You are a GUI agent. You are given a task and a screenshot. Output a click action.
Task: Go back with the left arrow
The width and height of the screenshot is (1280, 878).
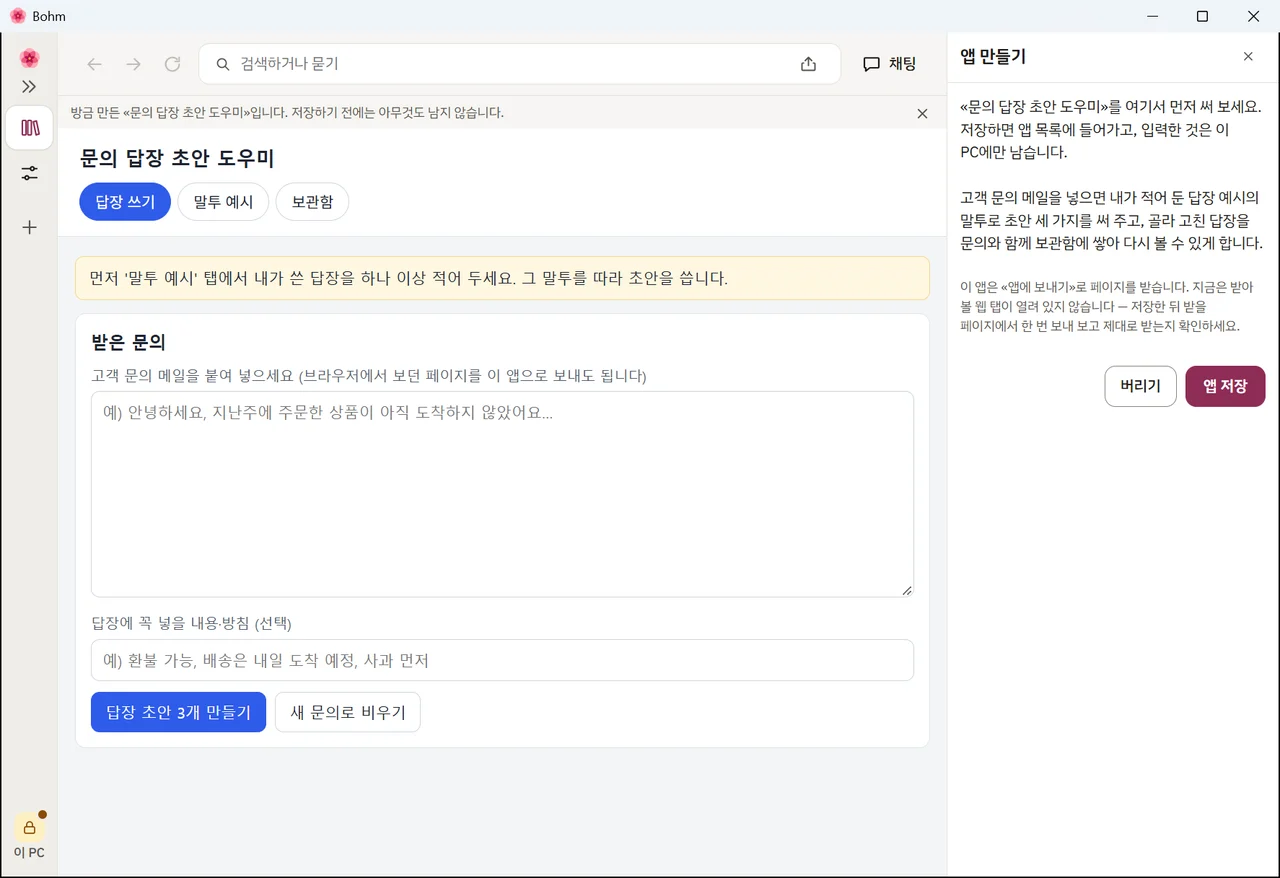[95, 64]
